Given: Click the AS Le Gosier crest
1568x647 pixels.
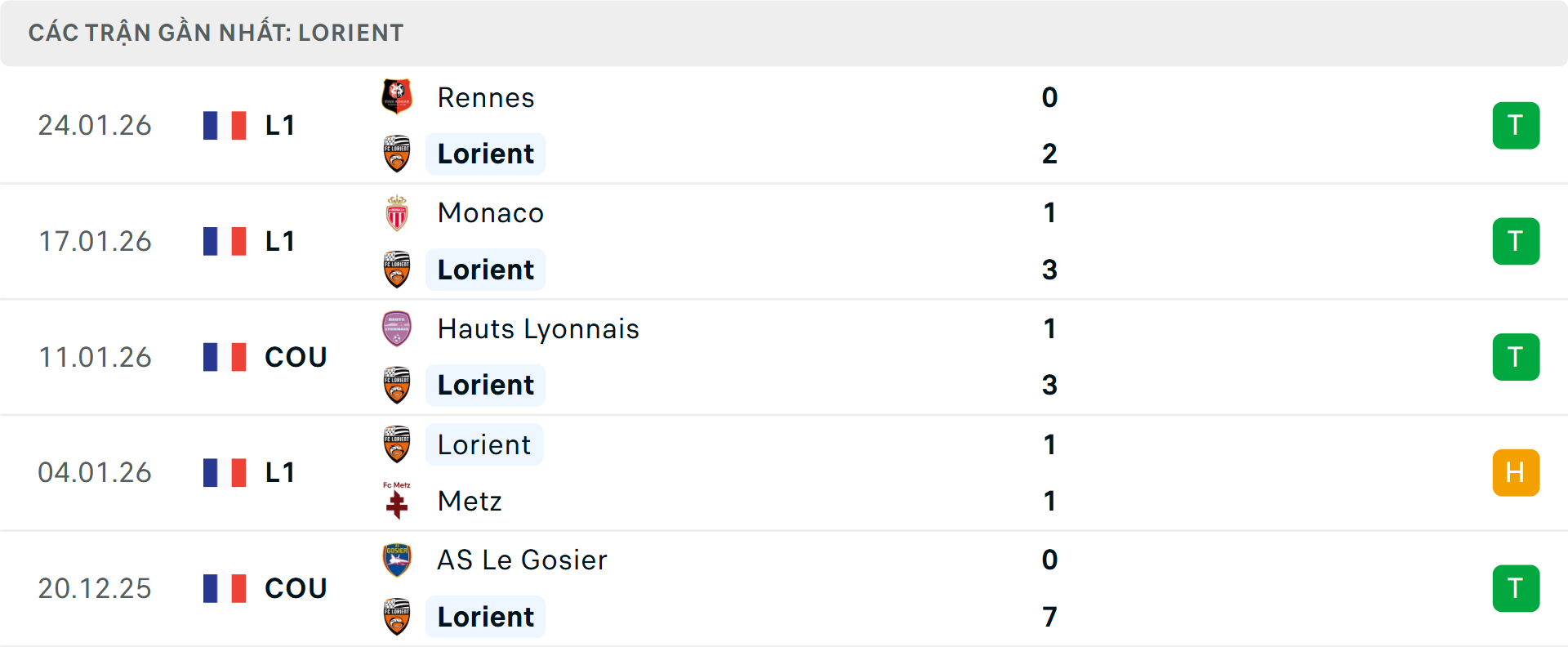Looking at the screenshot, I should click(398, 560).
